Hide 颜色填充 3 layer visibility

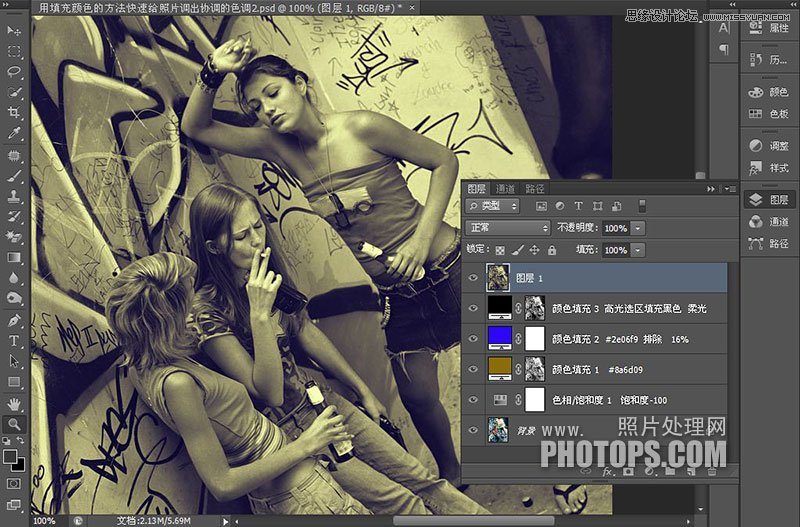point(473,308)
